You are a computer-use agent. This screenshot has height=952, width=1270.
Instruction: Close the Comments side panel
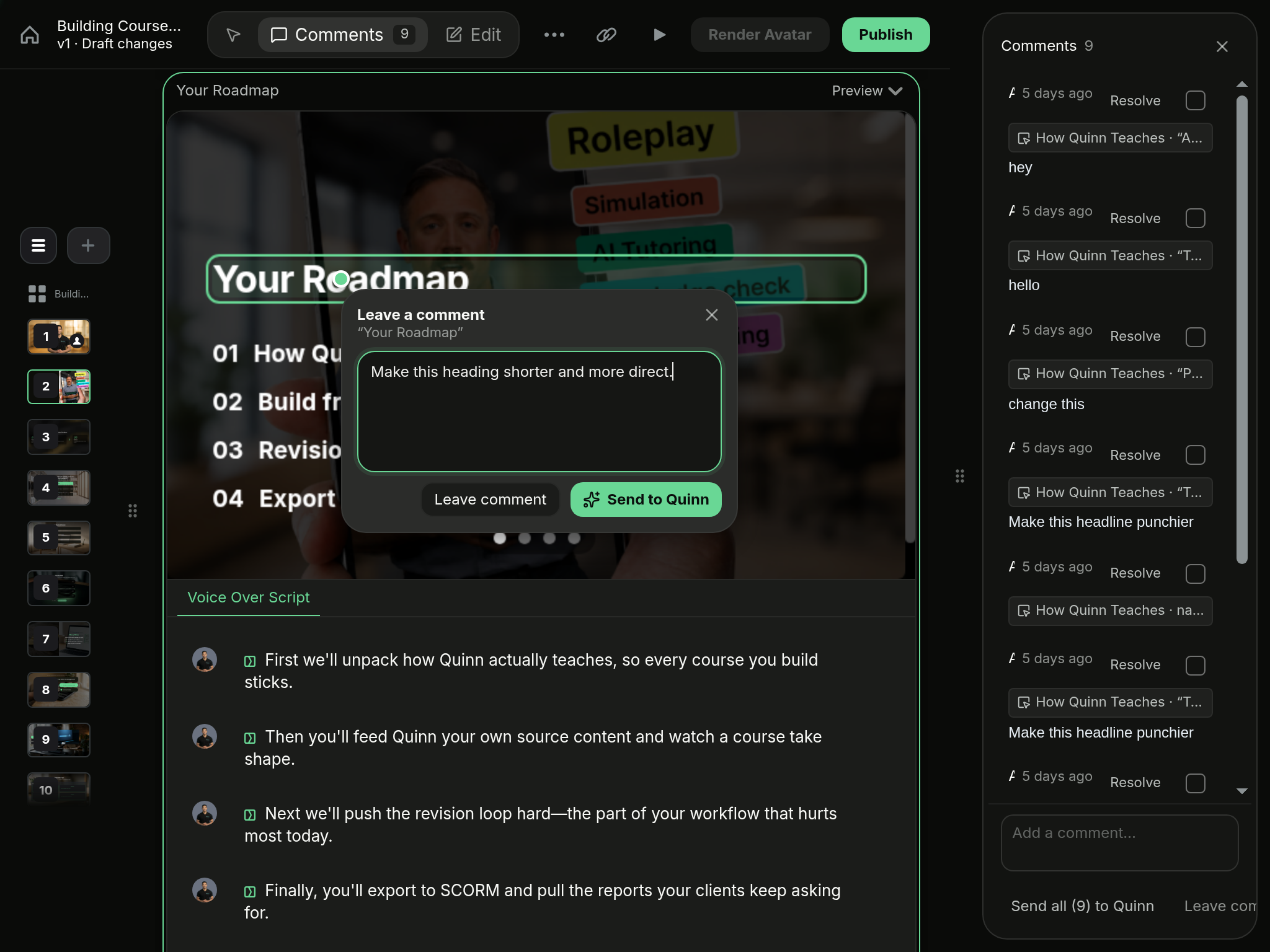pyautogui.click(x=1222, y=46)
